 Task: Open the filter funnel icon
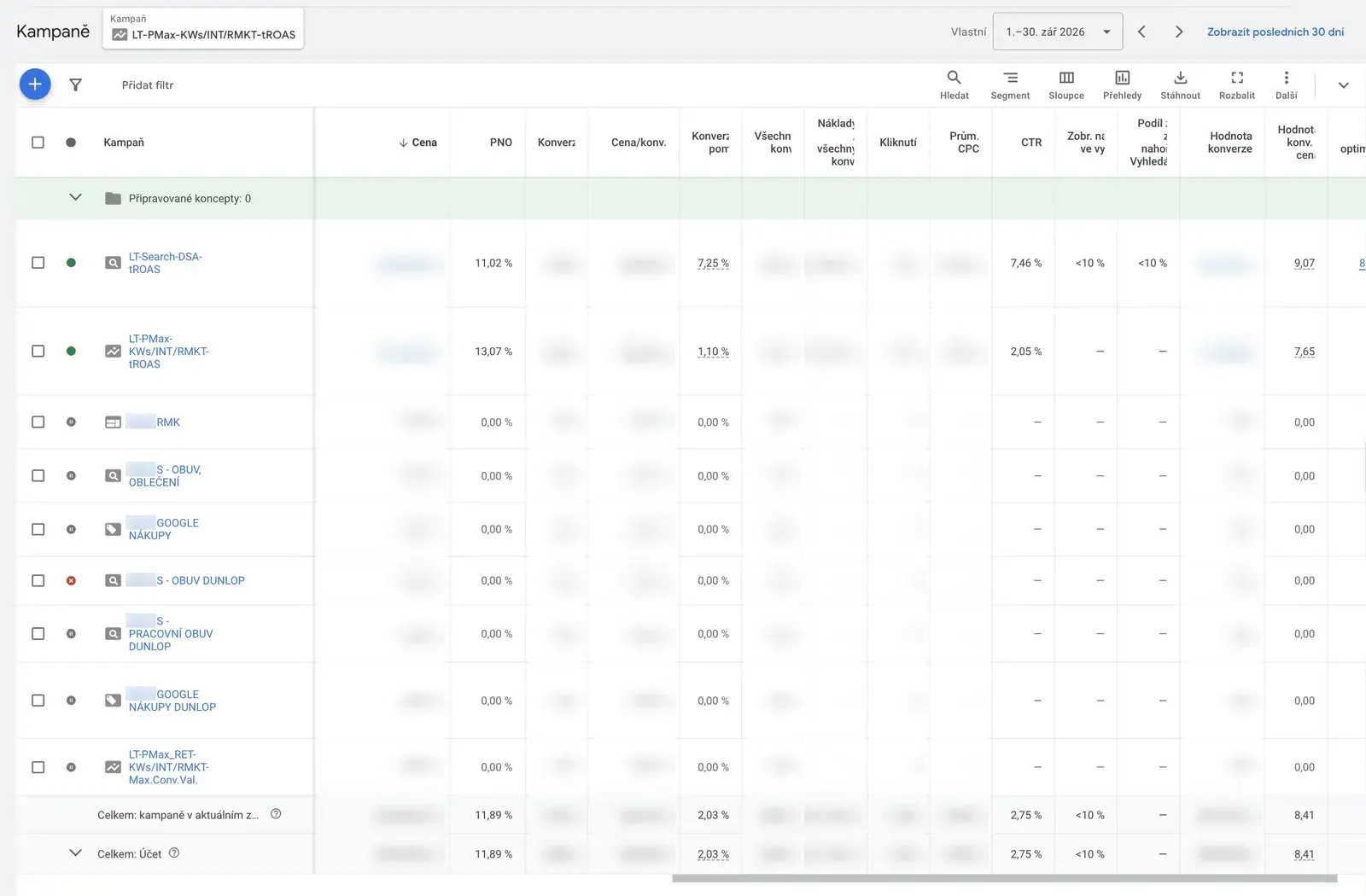(x=76, y=84)
